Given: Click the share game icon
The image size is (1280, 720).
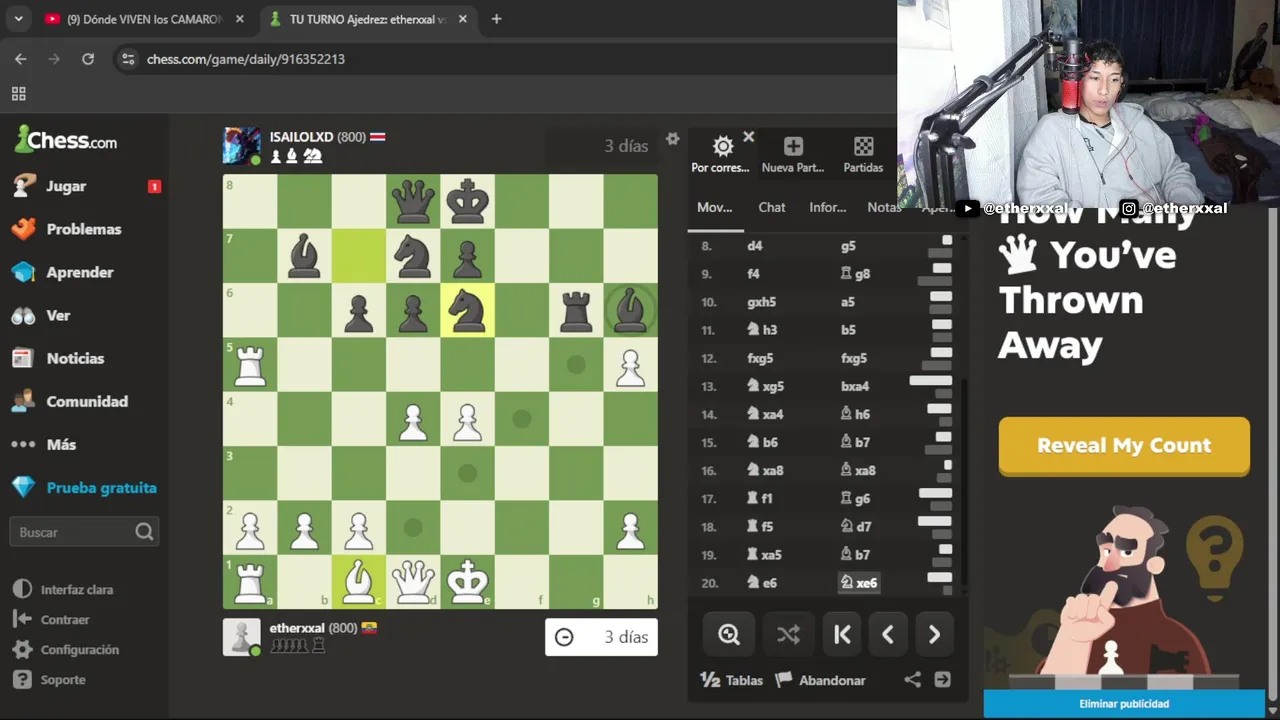Looking at the screenshot, I should point(912,680).
